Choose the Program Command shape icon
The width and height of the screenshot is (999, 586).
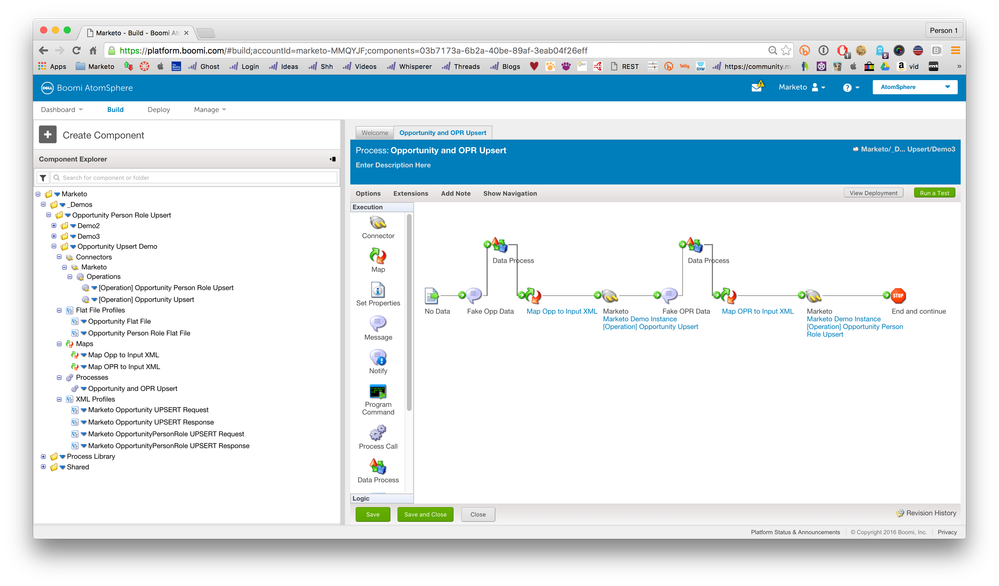pos(378,392)
